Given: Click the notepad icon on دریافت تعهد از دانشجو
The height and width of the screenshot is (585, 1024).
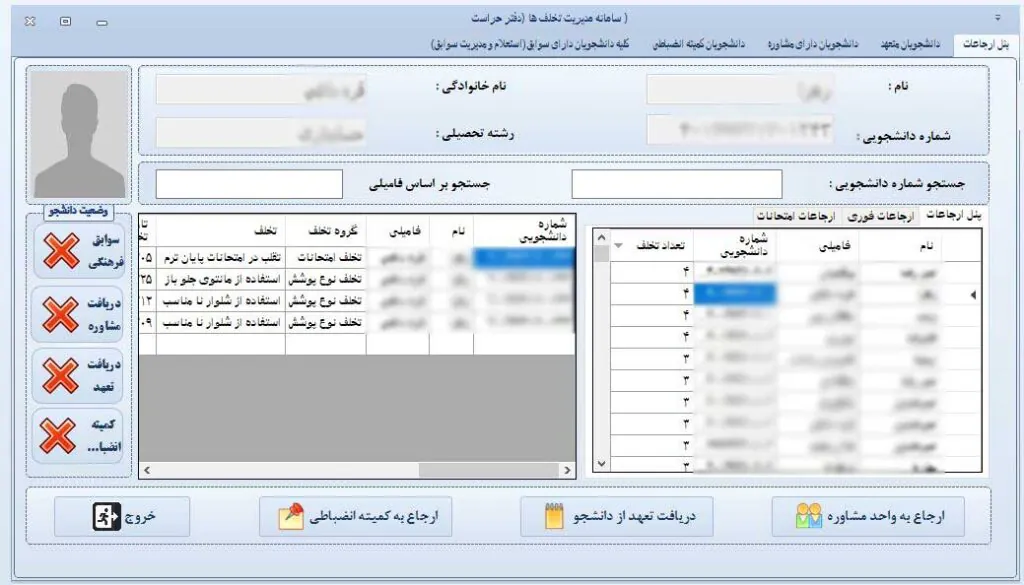Looking at the screenshot, I should pos(554,517).
